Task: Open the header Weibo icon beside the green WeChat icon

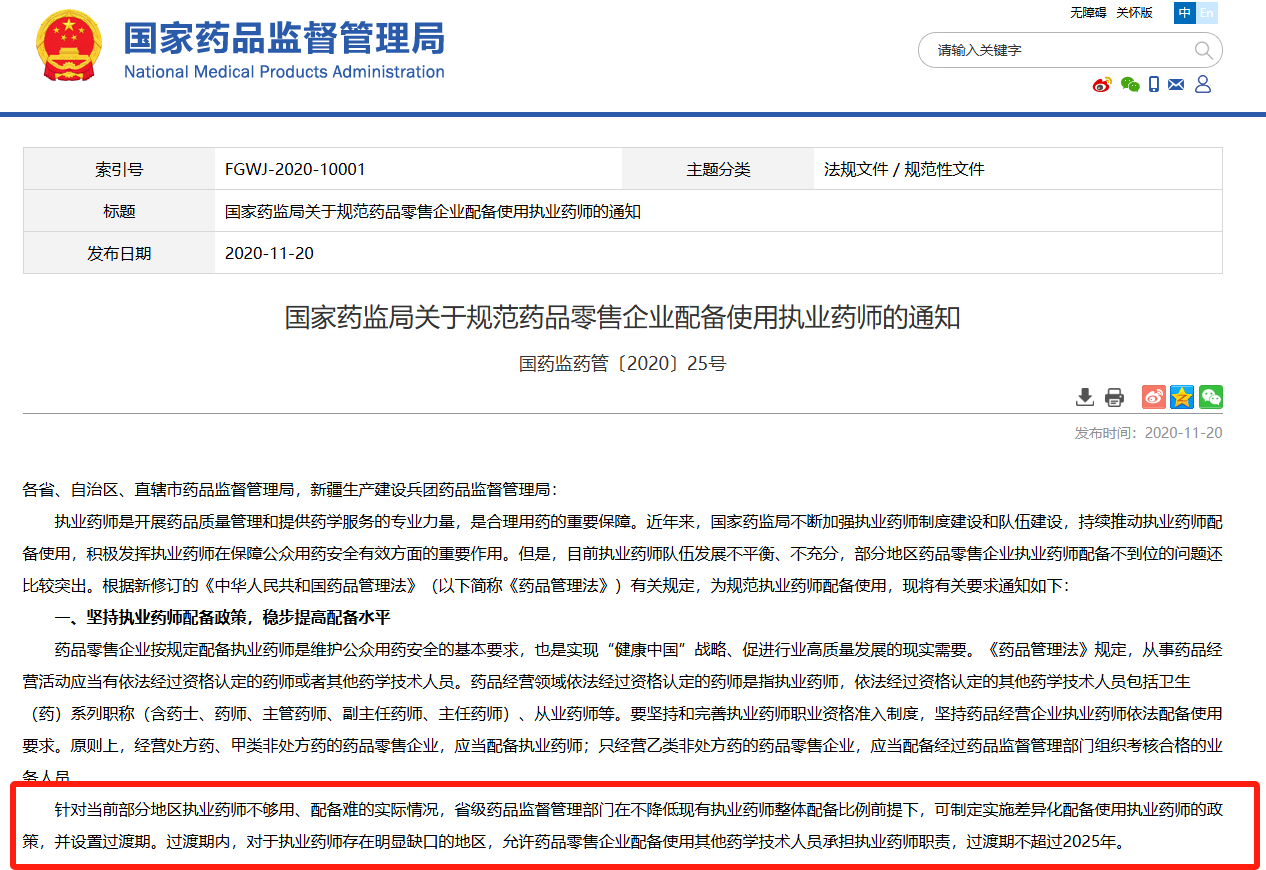Action: point(1102,85)
